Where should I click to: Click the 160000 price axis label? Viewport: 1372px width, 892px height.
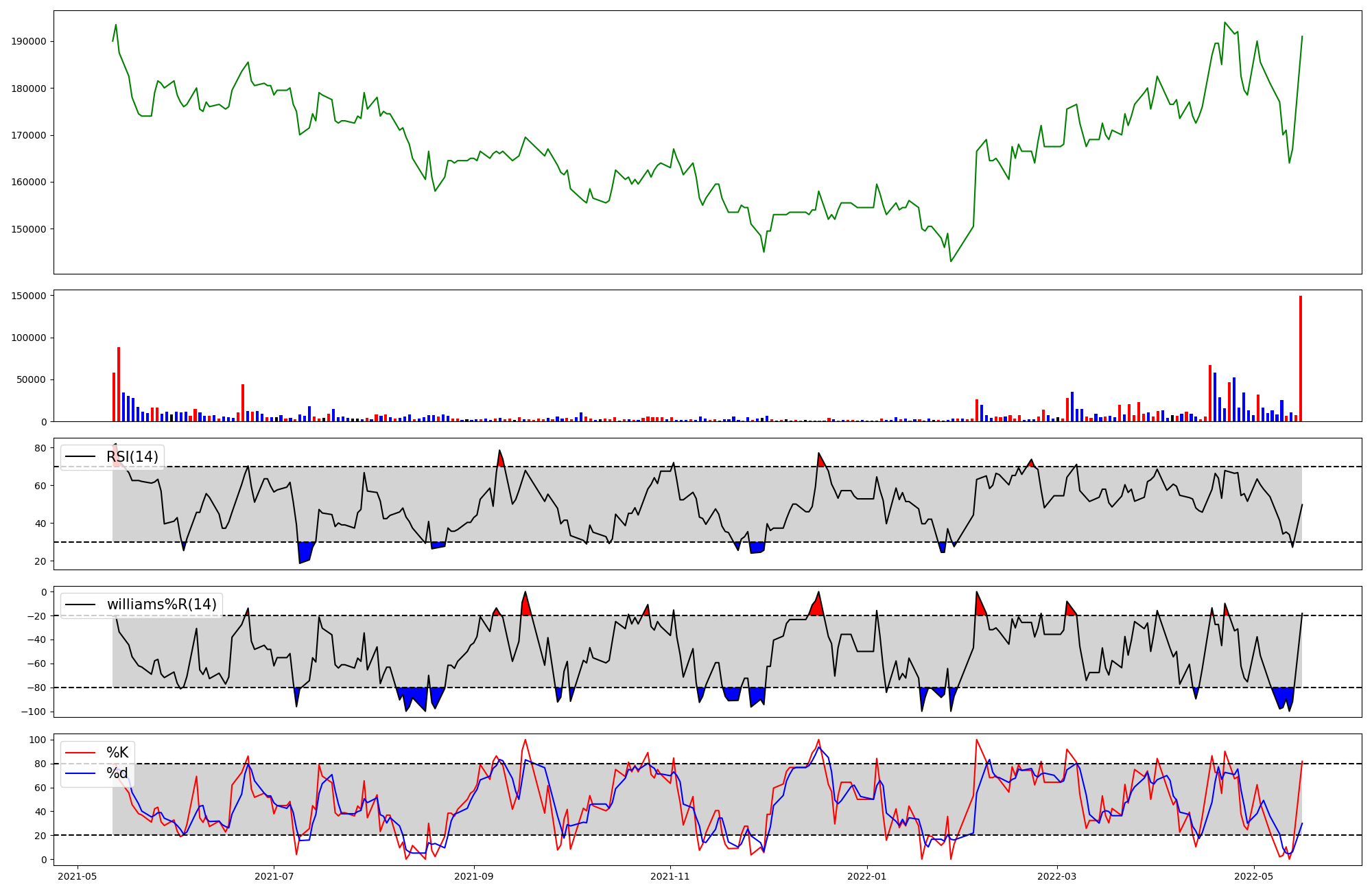click(29, 182)
